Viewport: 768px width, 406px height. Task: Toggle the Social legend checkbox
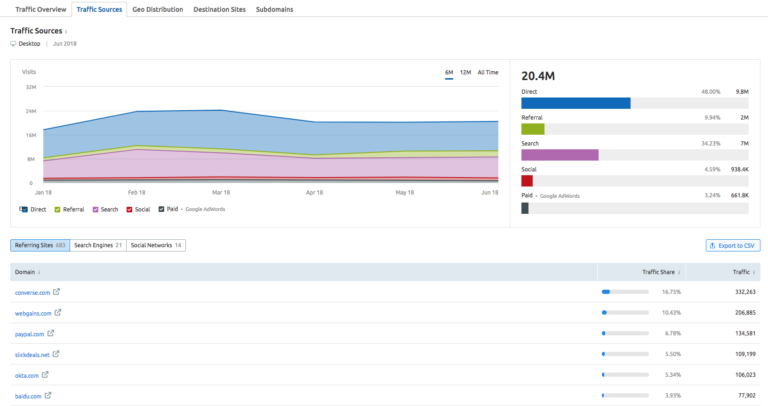[x=129, y=210]
